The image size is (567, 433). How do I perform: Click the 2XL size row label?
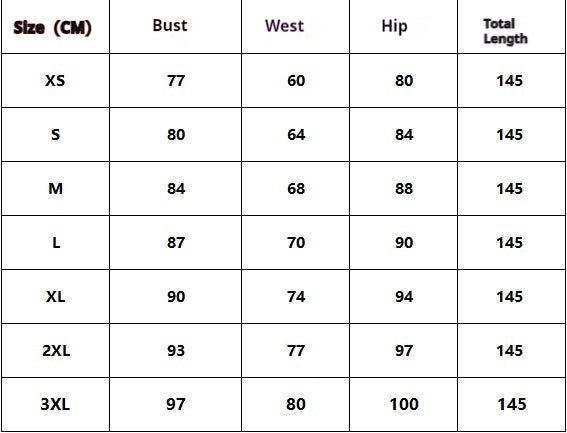tap(56, 351)
